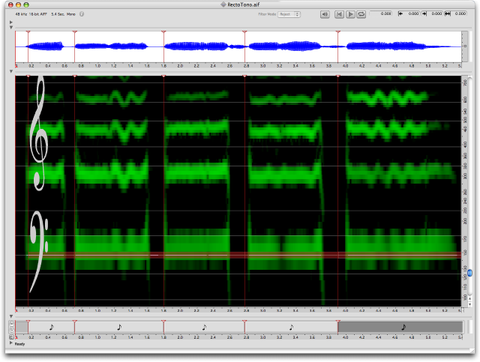Click the info icon beside Mono

[x=82, y=14]
